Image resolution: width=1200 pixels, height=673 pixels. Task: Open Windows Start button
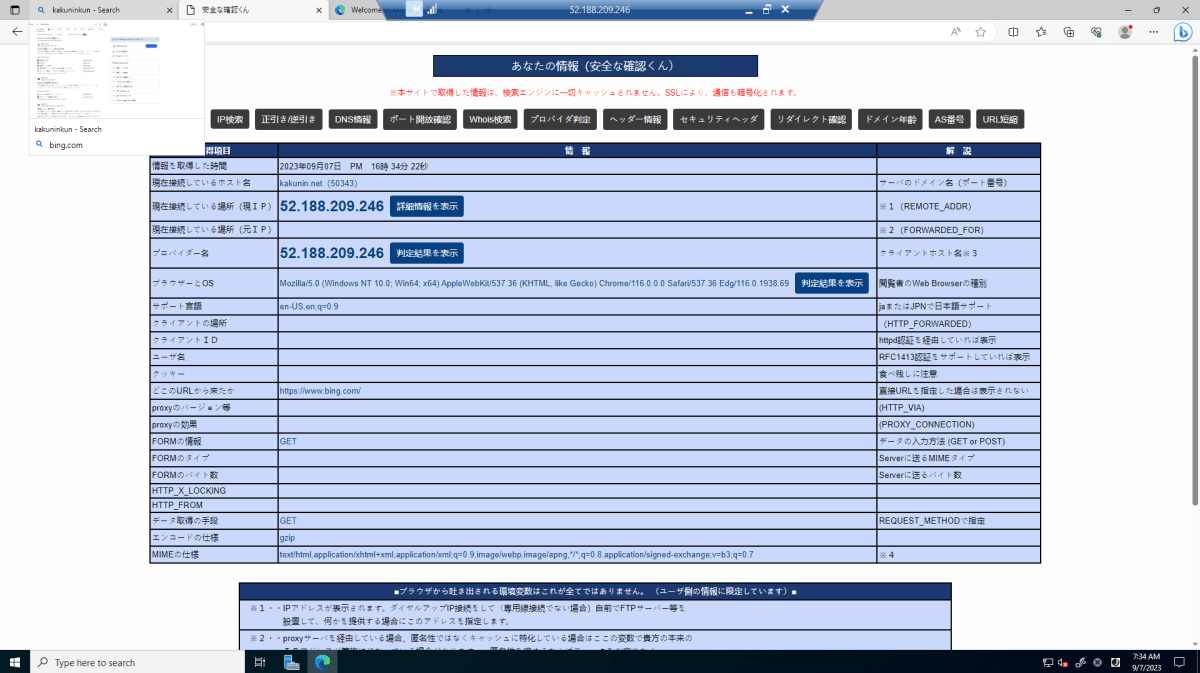pyautogui.click(x=15, y=662)
